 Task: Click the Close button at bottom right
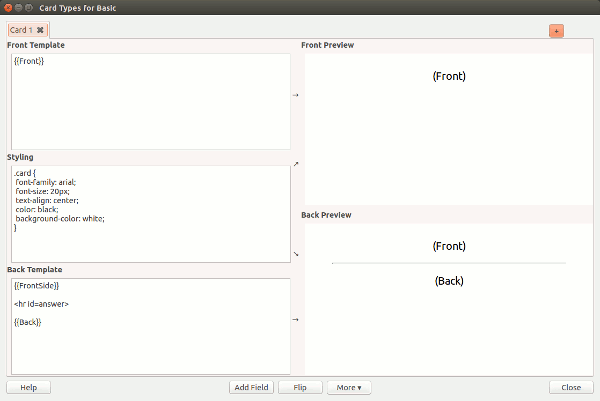pyautogui.click(x=571, y=387)
